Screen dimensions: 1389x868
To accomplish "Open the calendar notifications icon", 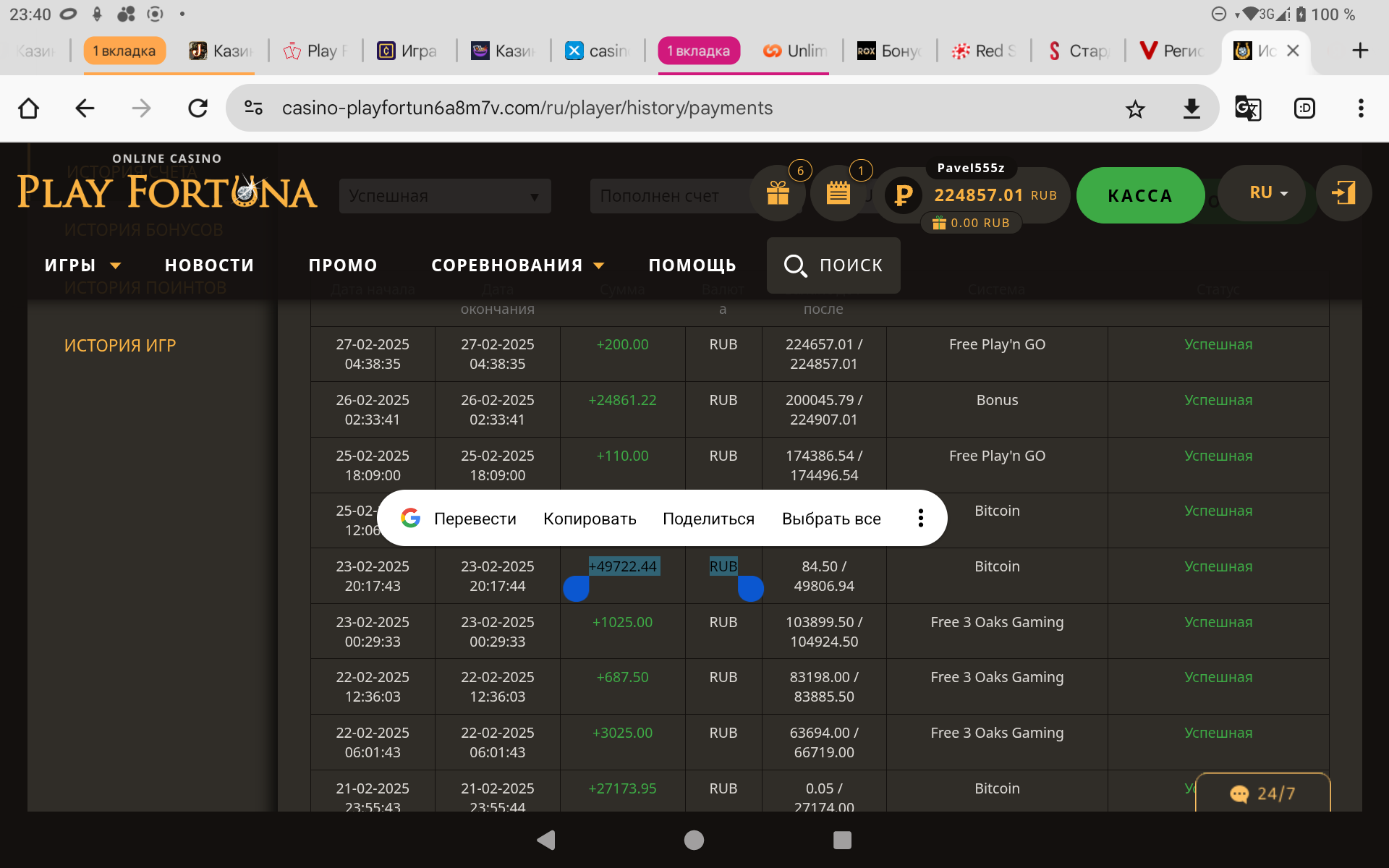I will click(838, 193).
